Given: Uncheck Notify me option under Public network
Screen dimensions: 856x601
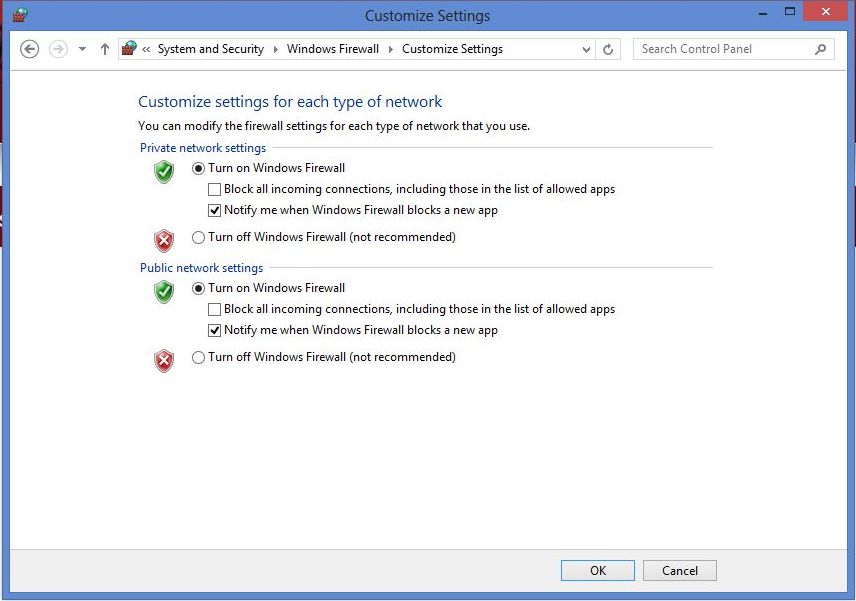Looking at the screenshot, I should coord(215,330).
